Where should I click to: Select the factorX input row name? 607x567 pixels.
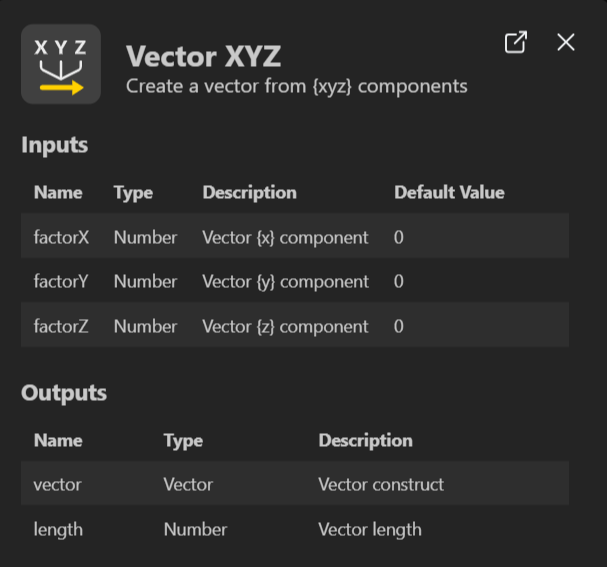tap(61, 238)
